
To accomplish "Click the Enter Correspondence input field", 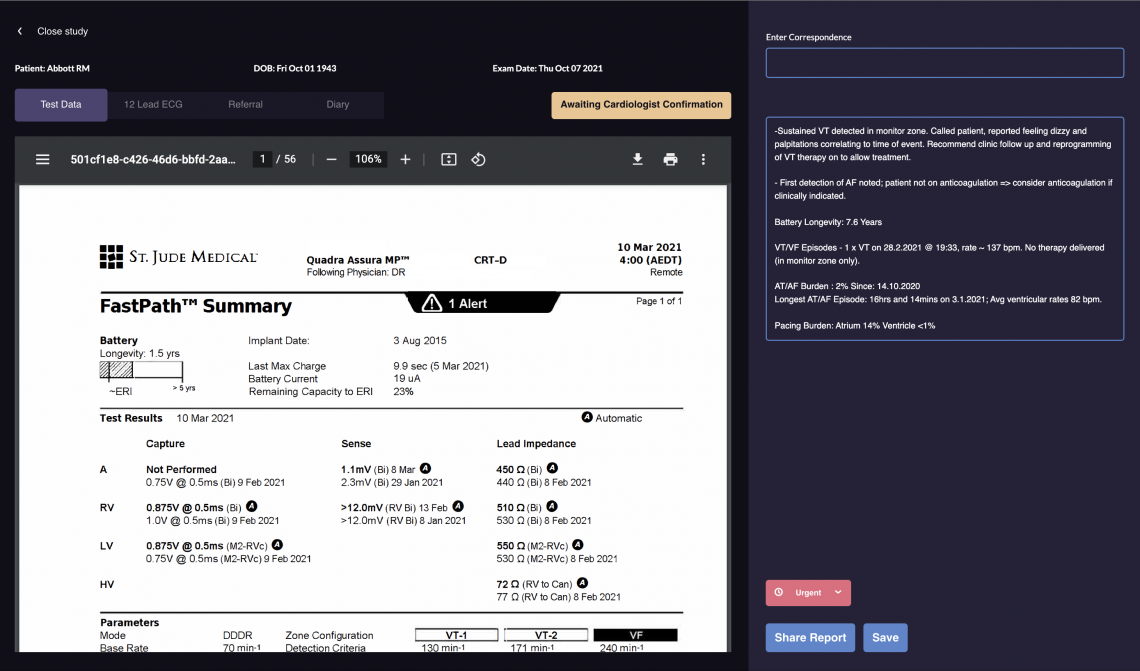I will [944, 63].
